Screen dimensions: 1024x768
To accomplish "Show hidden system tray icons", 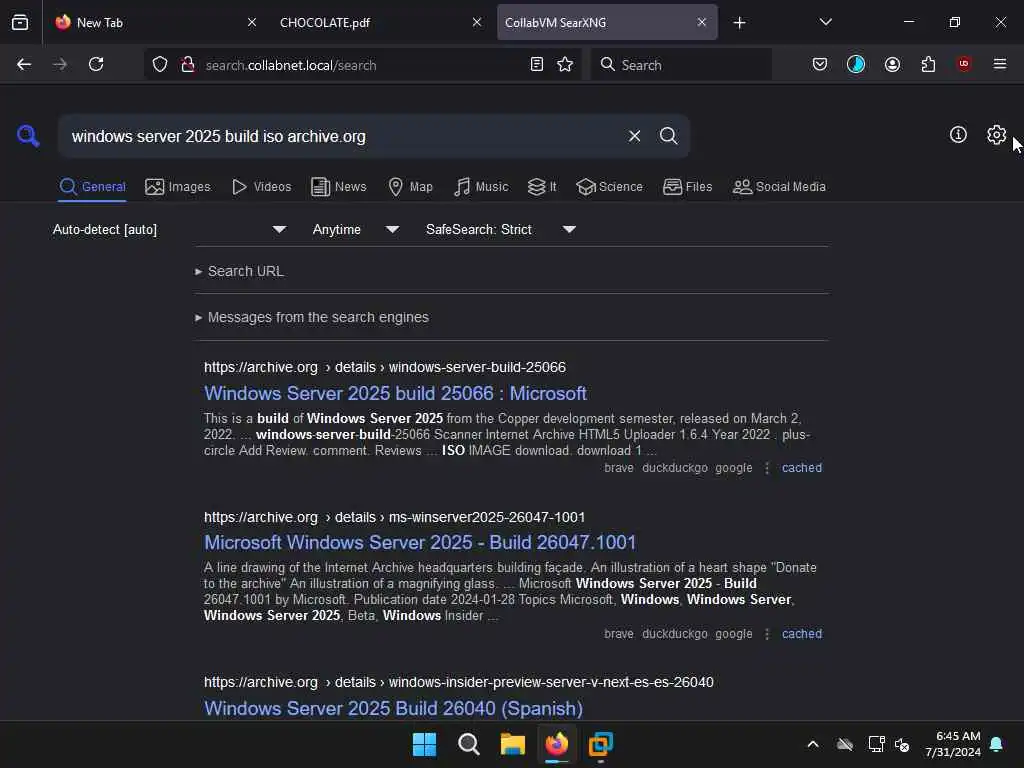I will 813,744.
